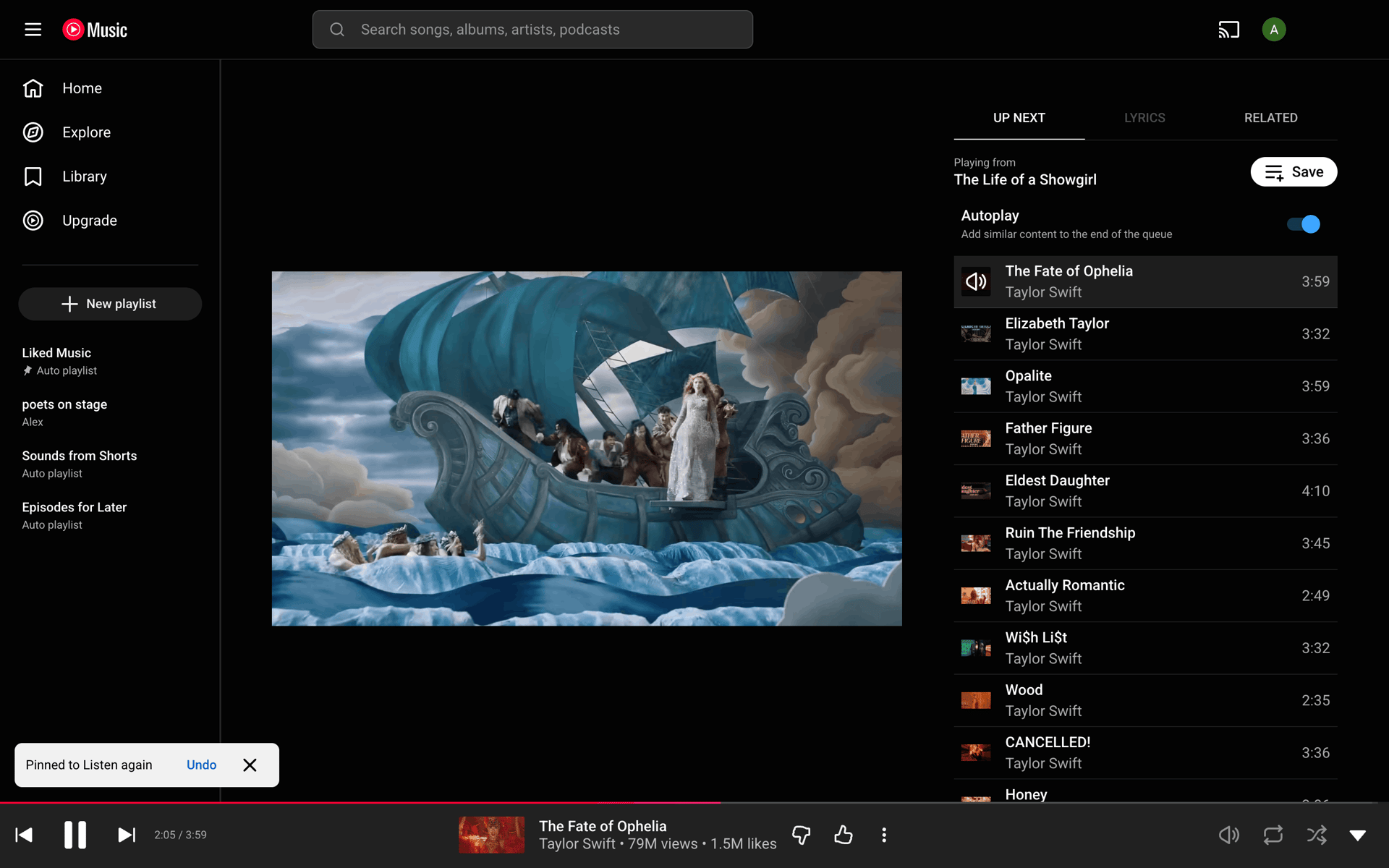Click the YouTube Music logo

95,30
